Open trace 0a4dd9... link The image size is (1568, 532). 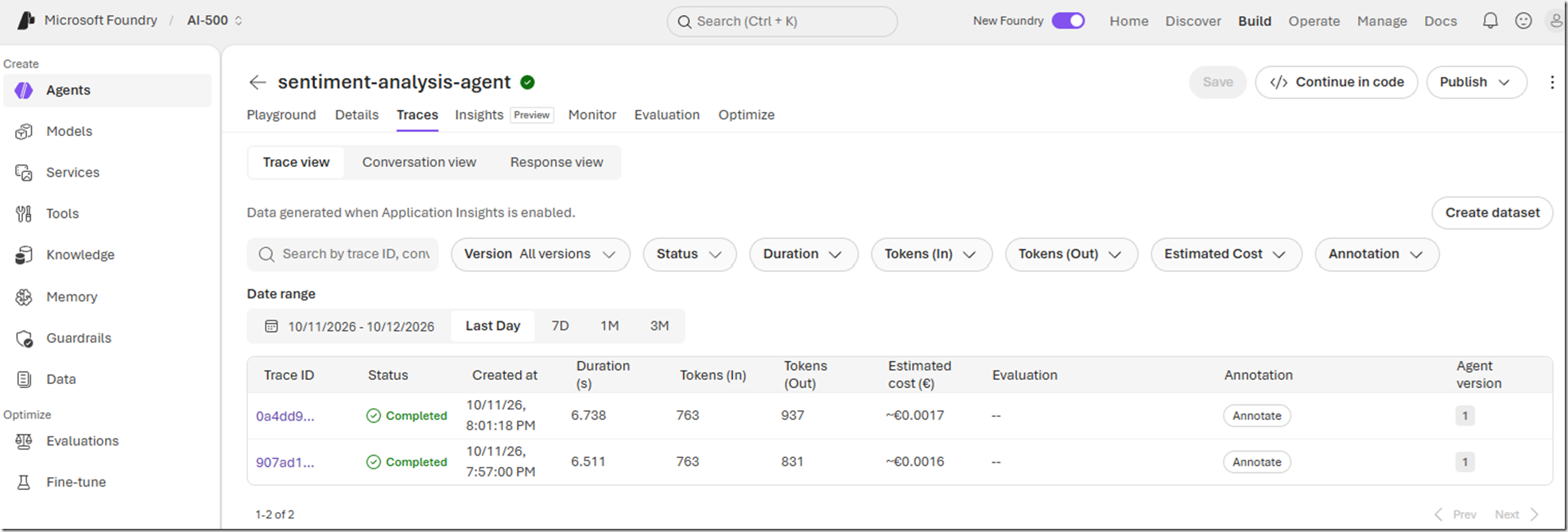285,416
